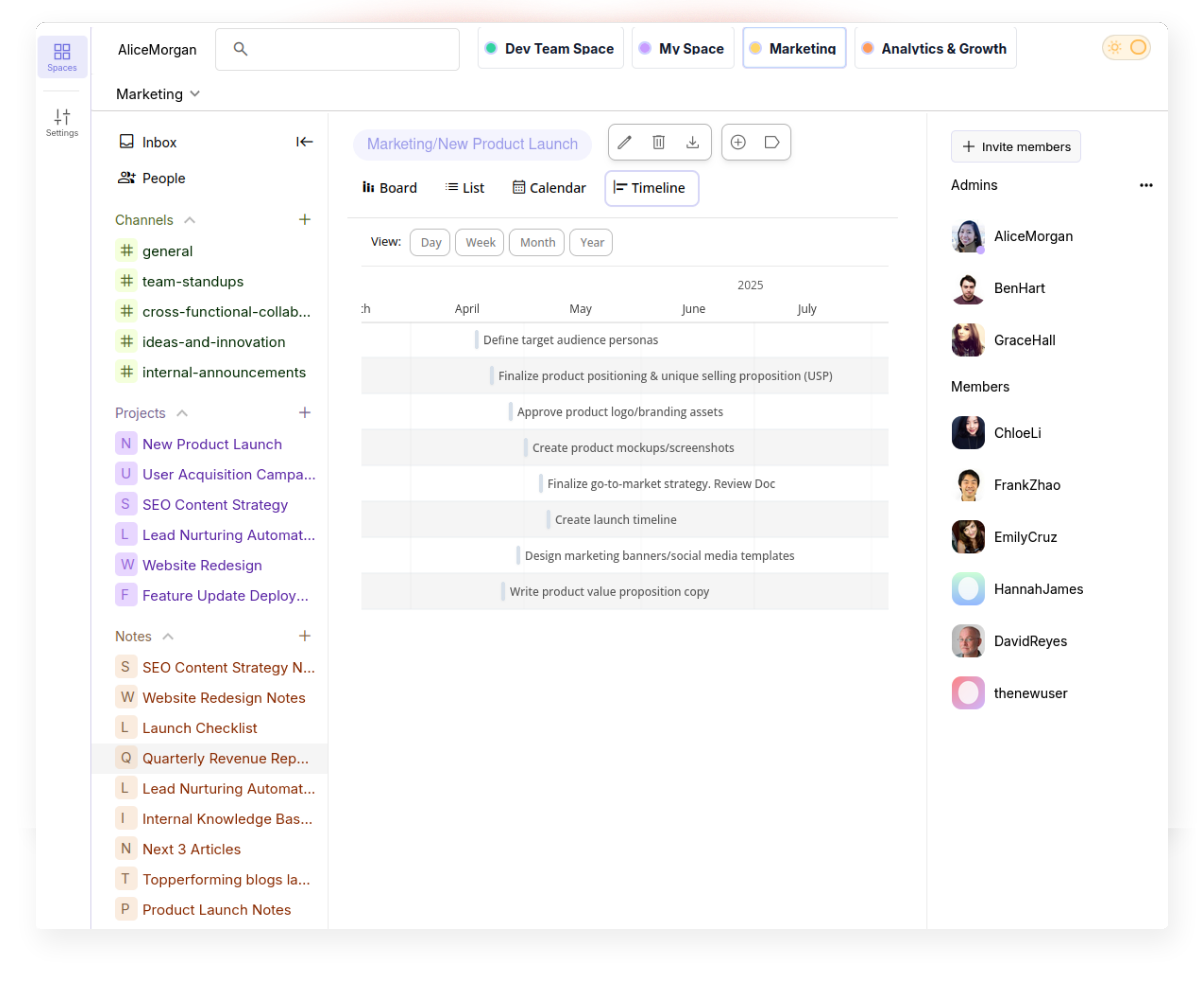1204x987 pixels.
Task: Click the Invite members button
Action: point(1016,147)
